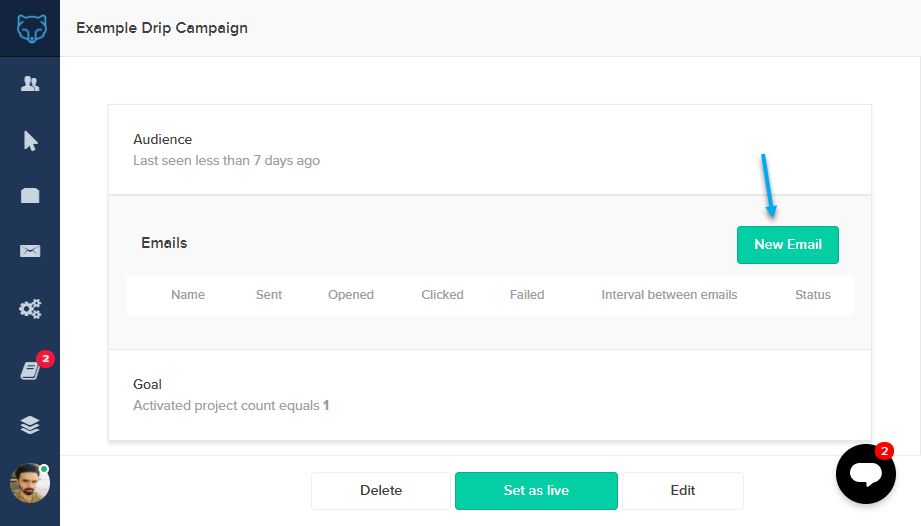Click the Name column header

coord(188,295)
